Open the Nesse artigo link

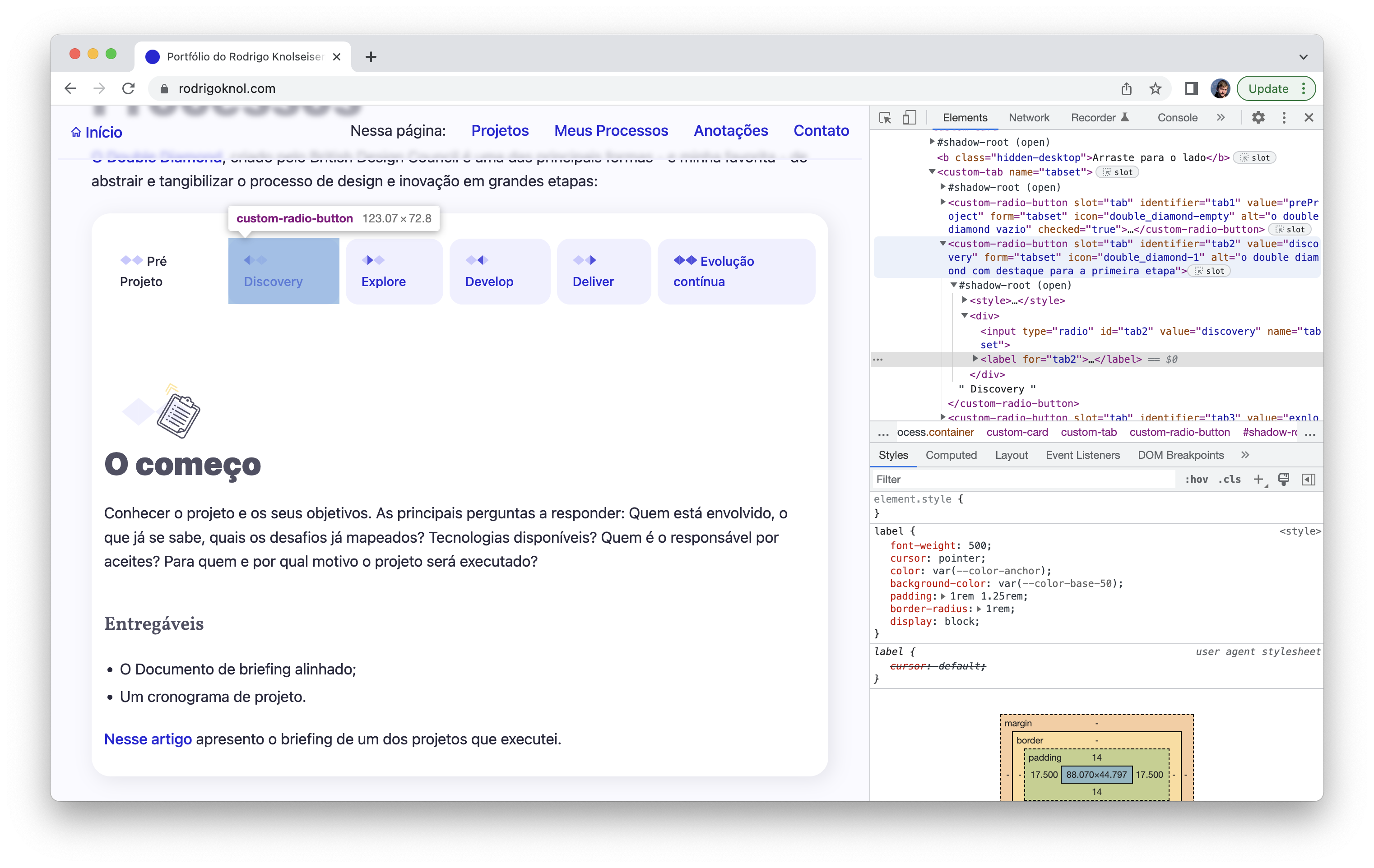click(148, 739)
